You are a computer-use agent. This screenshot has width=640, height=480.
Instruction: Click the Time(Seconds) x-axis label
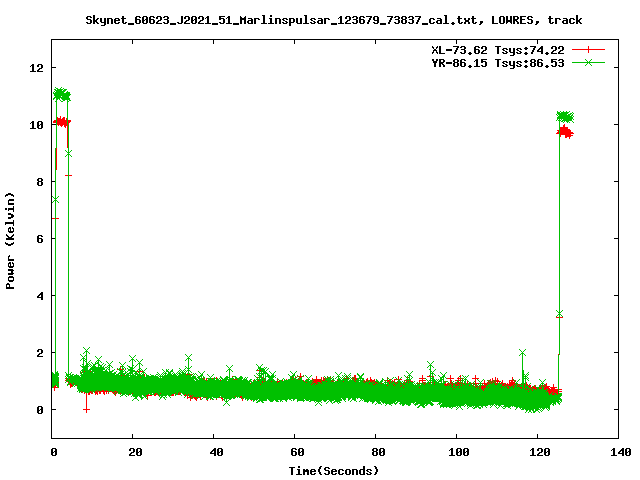click(333, 471)
